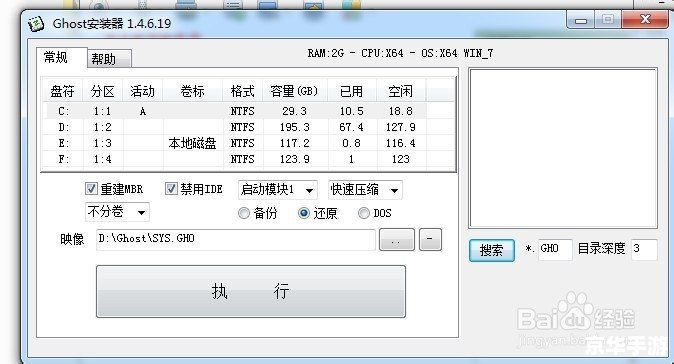This screenshot has width=674, height=364.
Task: Click the 容量(GB) column header
Action: click(x=294, y=91)
